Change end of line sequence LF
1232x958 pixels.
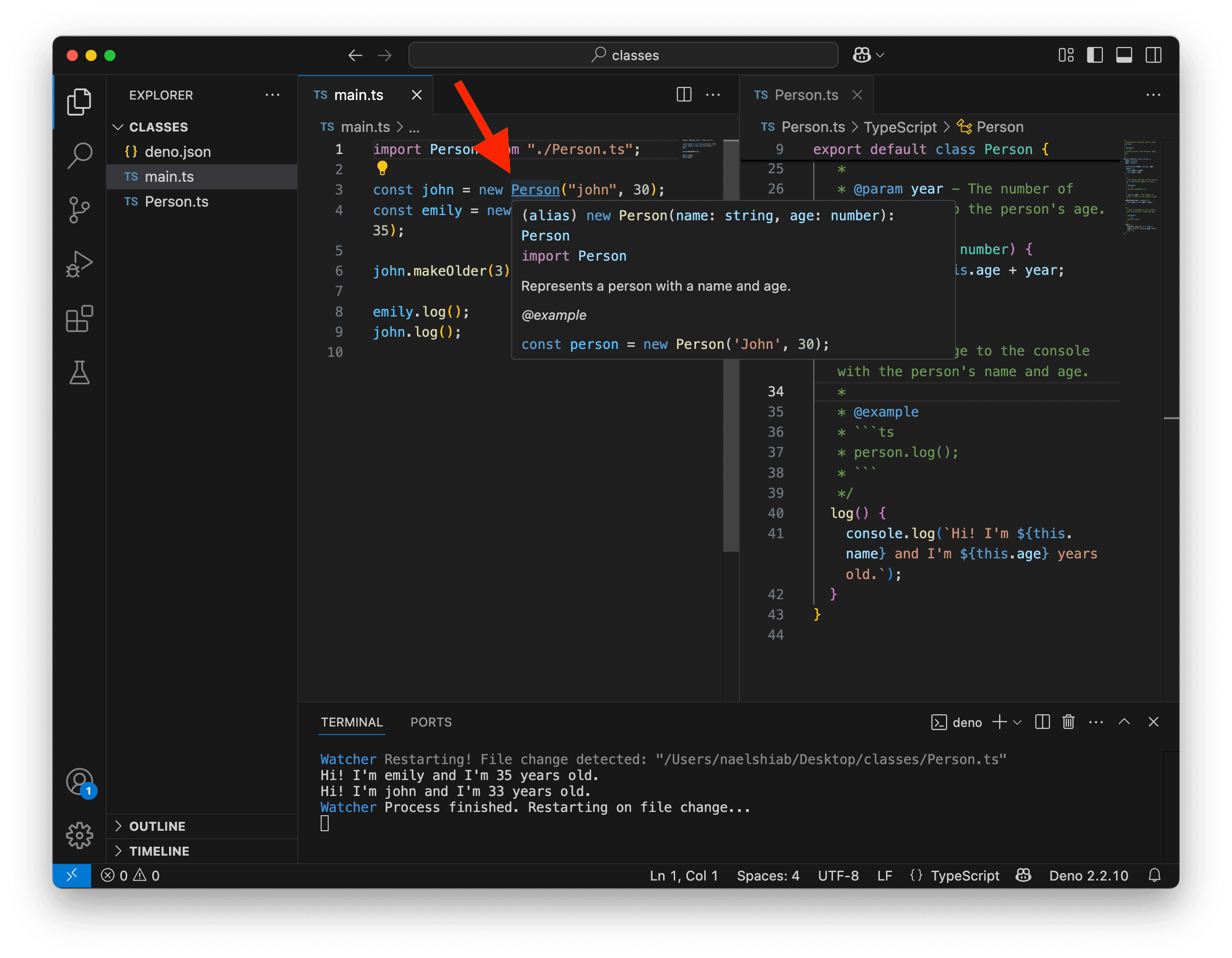pos(885,875)
